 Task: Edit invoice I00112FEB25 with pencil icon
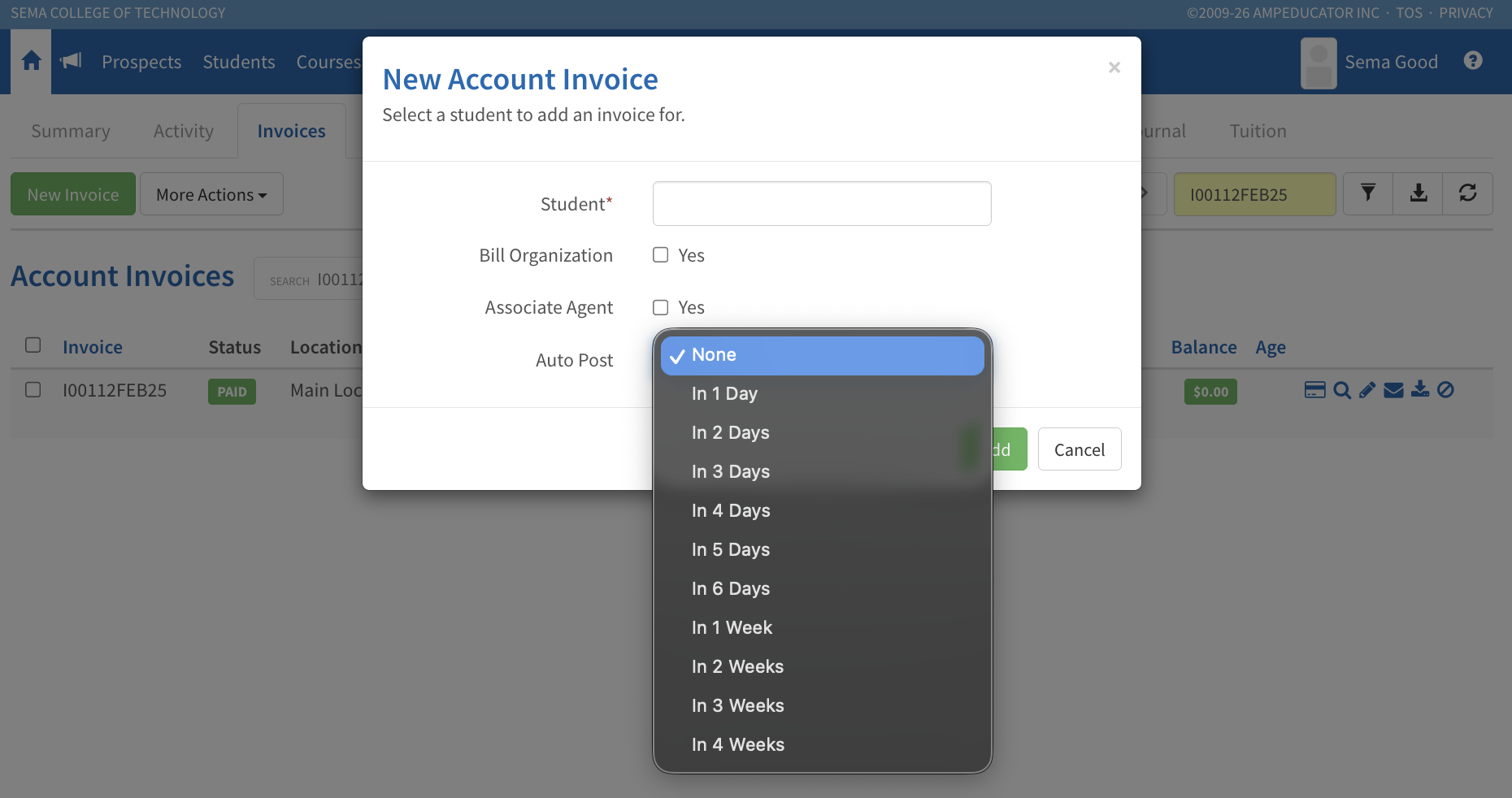tap(1367, 390)
